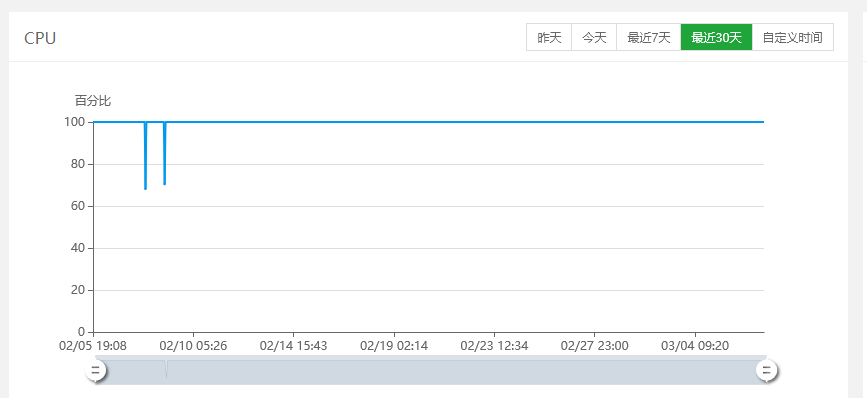Open the 自定义时间 custom range option
Screen dimensions: 867x398
(x=793, y=37)
